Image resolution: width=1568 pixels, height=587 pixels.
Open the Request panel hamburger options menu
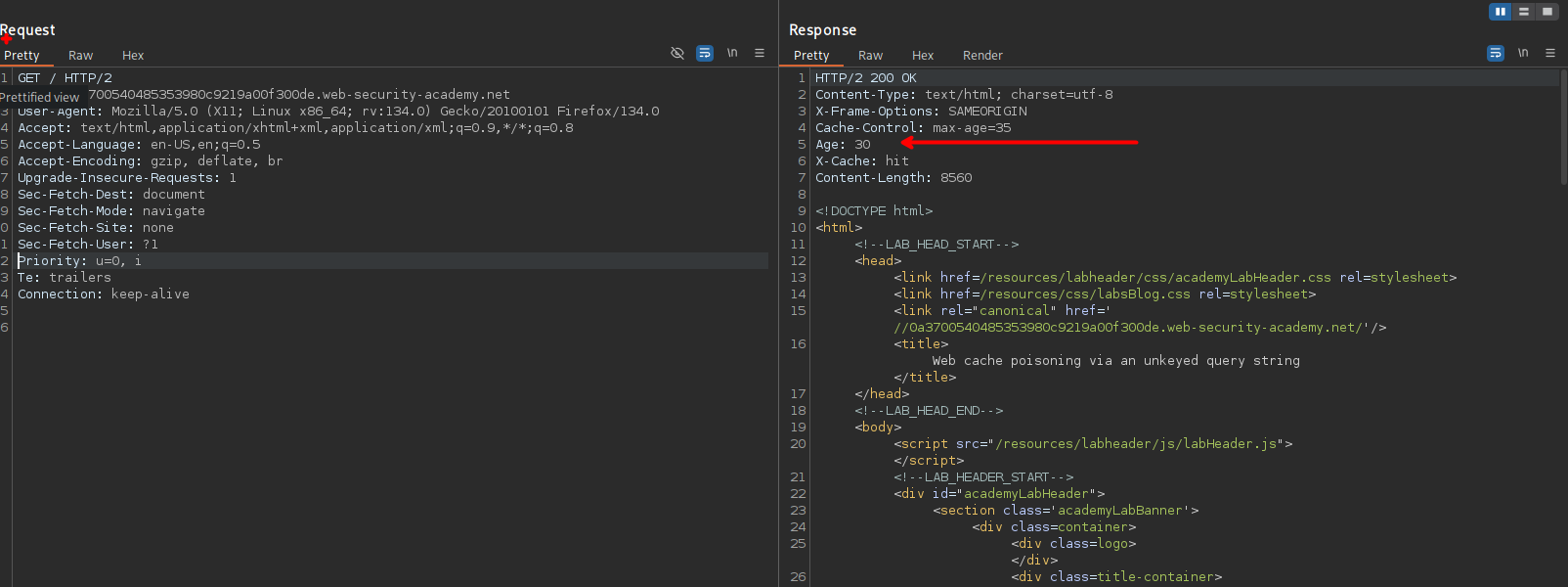(x=760, y=53)
